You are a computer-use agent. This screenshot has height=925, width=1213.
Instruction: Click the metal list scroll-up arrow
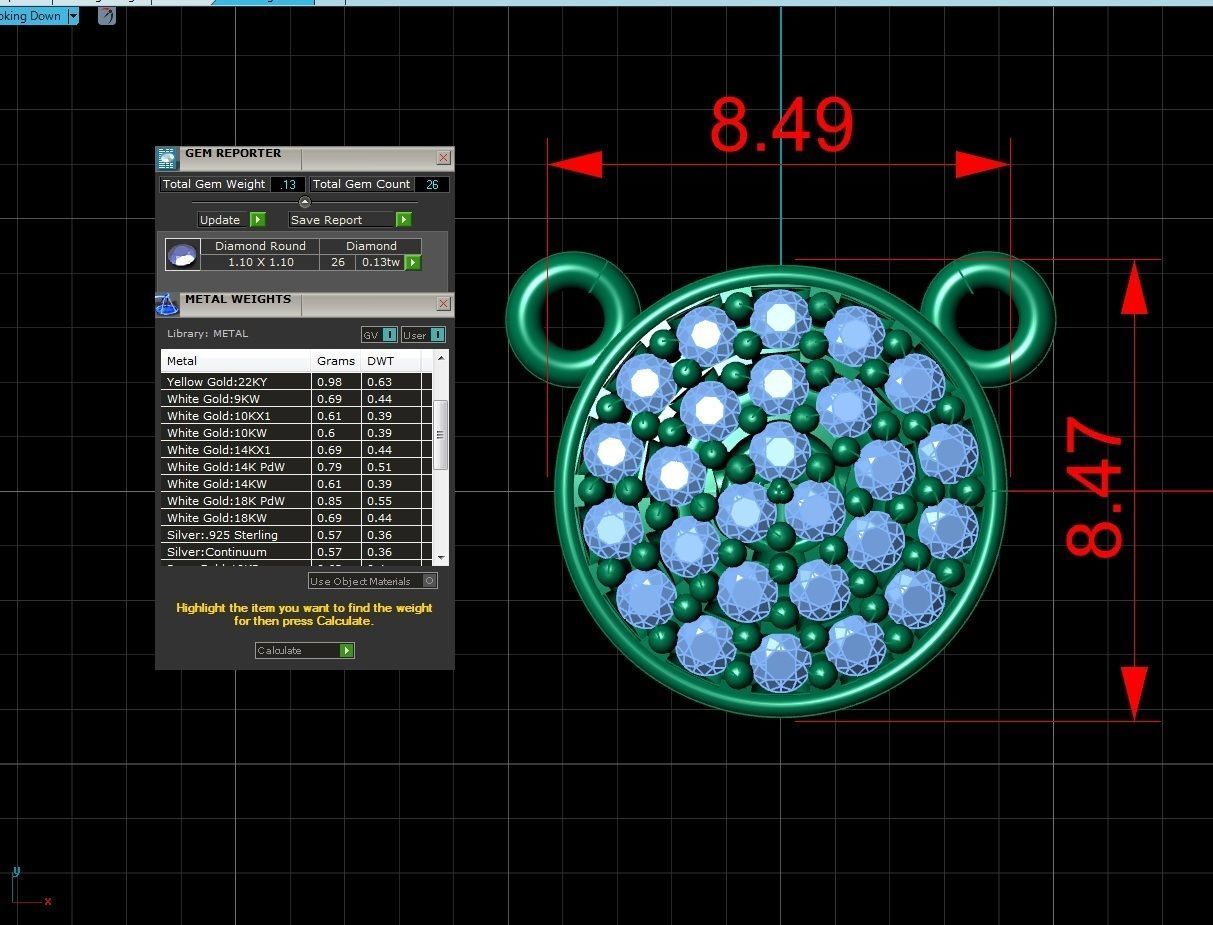pos(441,357)
